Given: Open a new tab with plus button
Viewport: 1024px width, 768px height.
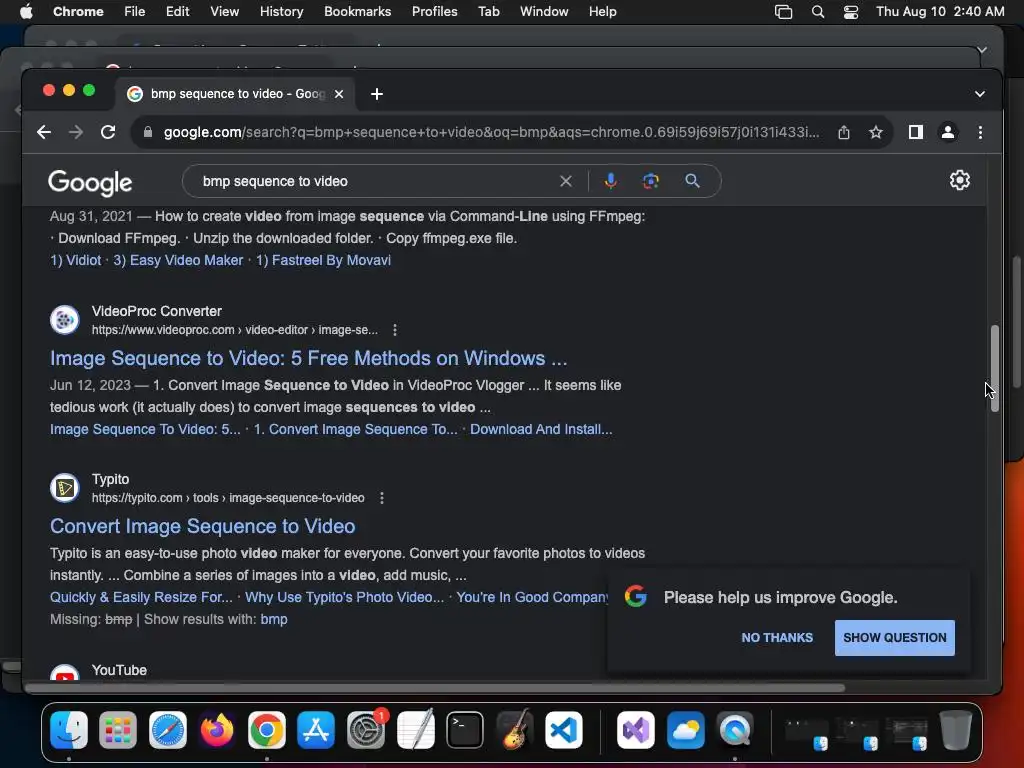Looking at the screenshot, I should tap(377, 94).
